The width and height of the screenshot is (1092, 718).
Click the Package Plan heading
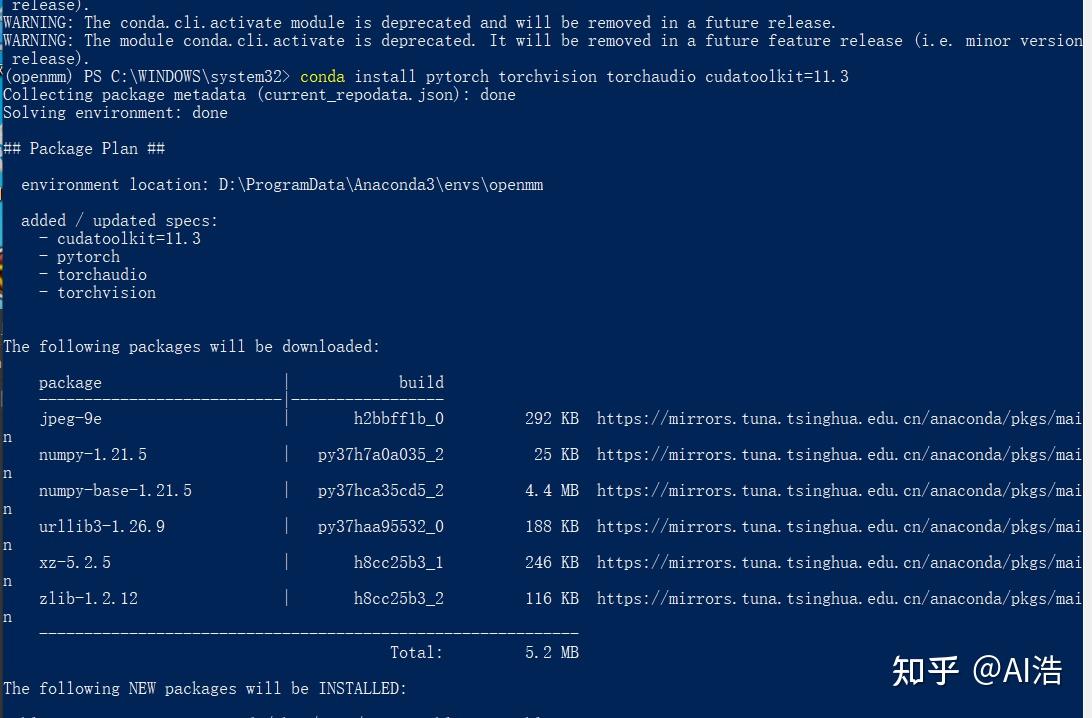click(84, 149)
